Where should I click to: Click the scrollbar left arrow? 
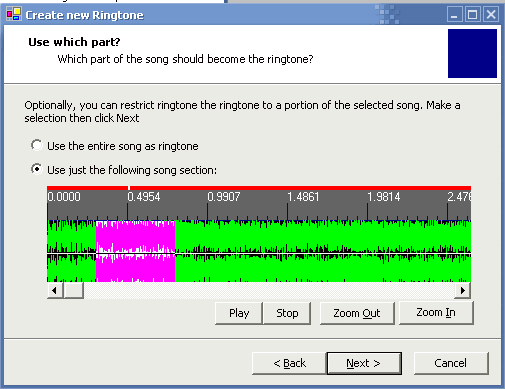coord(55,290)
